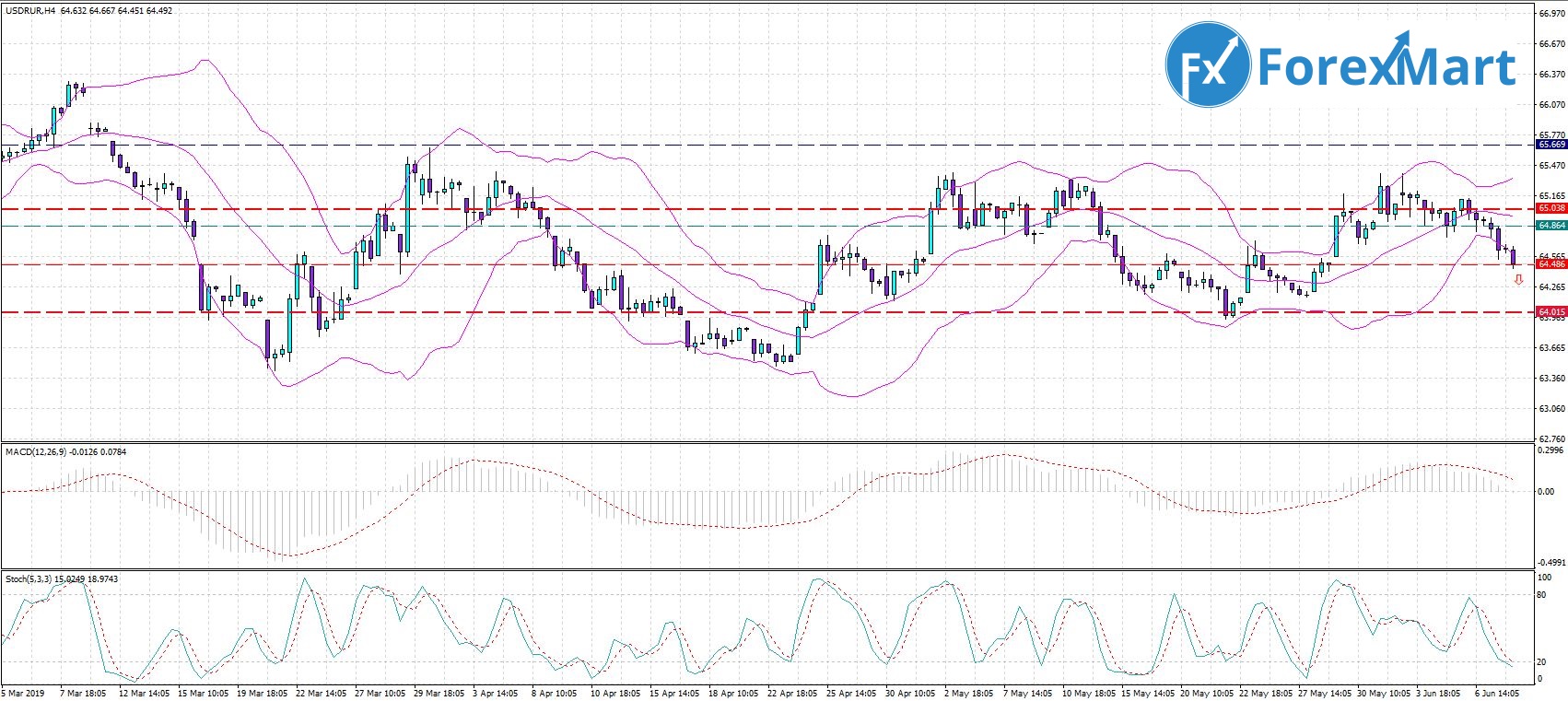The width and height of the screenshot is (1568, 701).
Task: Select the red 64.015 support price label
Action: click(1551, 312)
